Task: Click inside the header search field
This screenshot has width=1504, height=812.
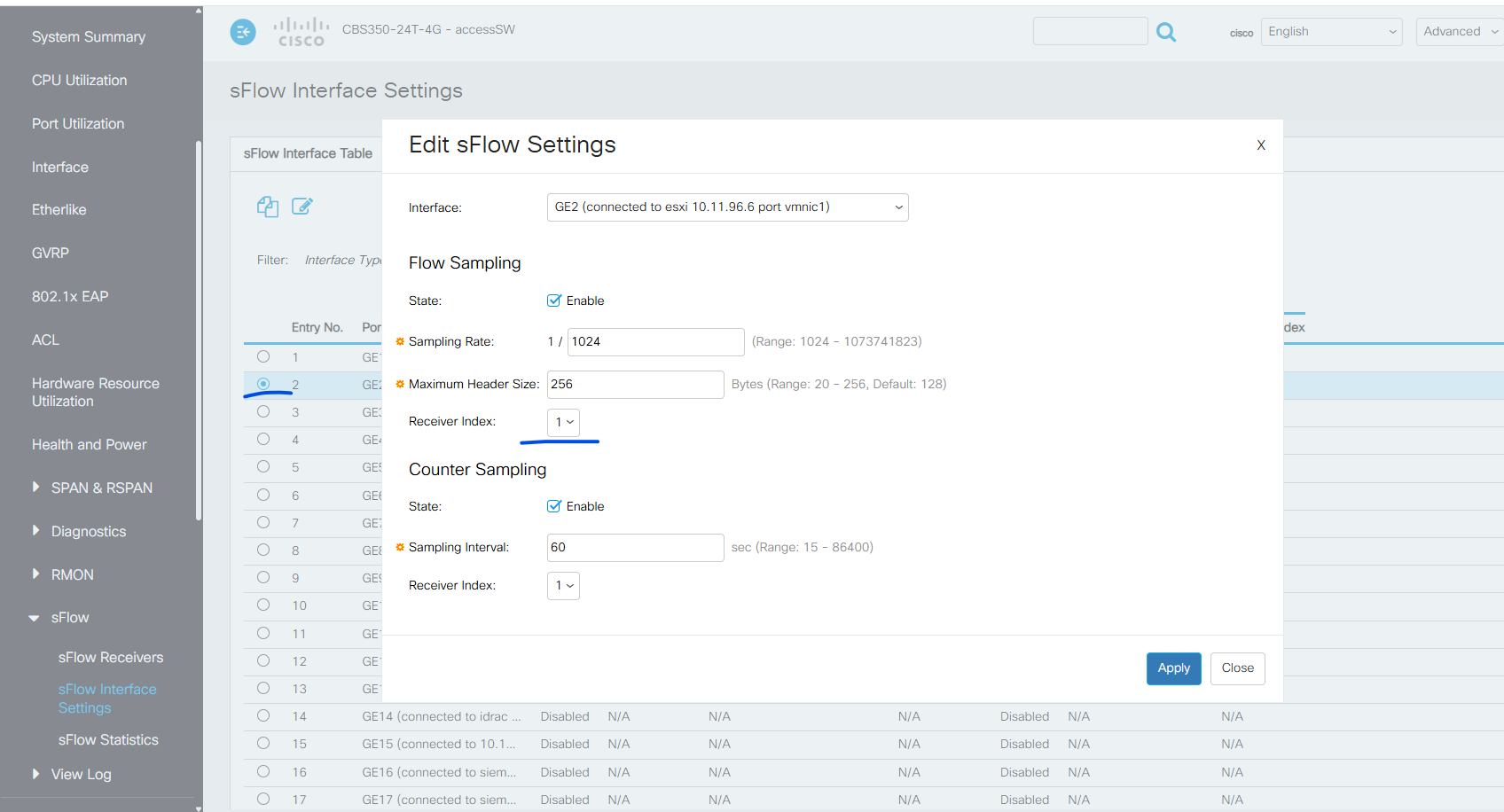Action: [1090, 31]
